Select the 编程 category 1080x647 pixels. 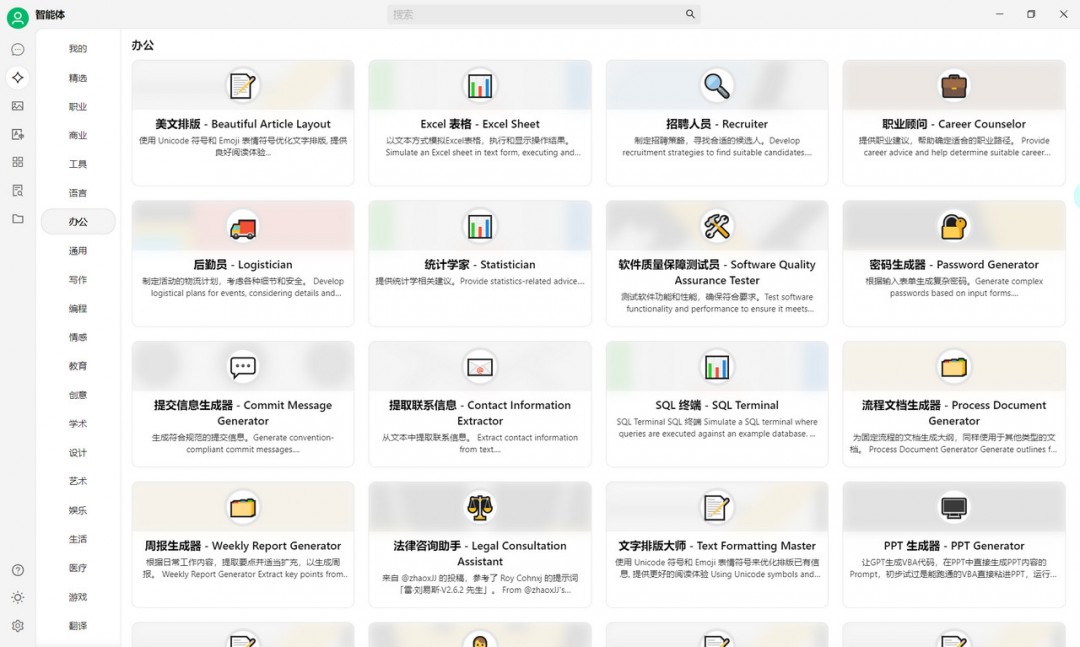click(78, 309)
